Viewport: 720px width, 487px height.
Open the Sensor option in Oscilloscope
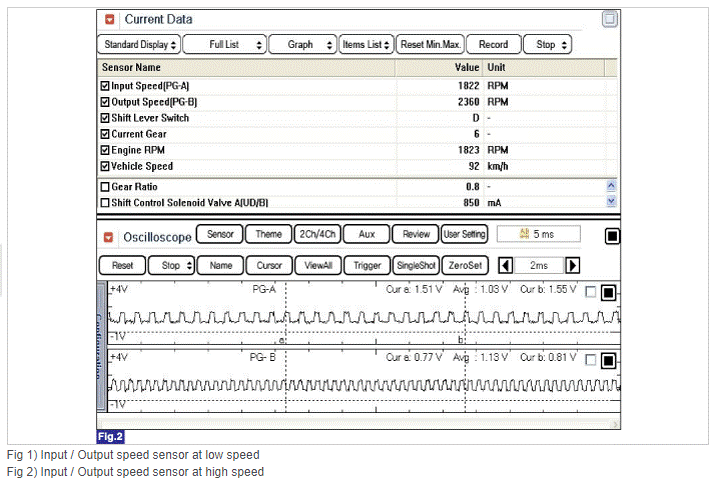(x=219, y=234)
